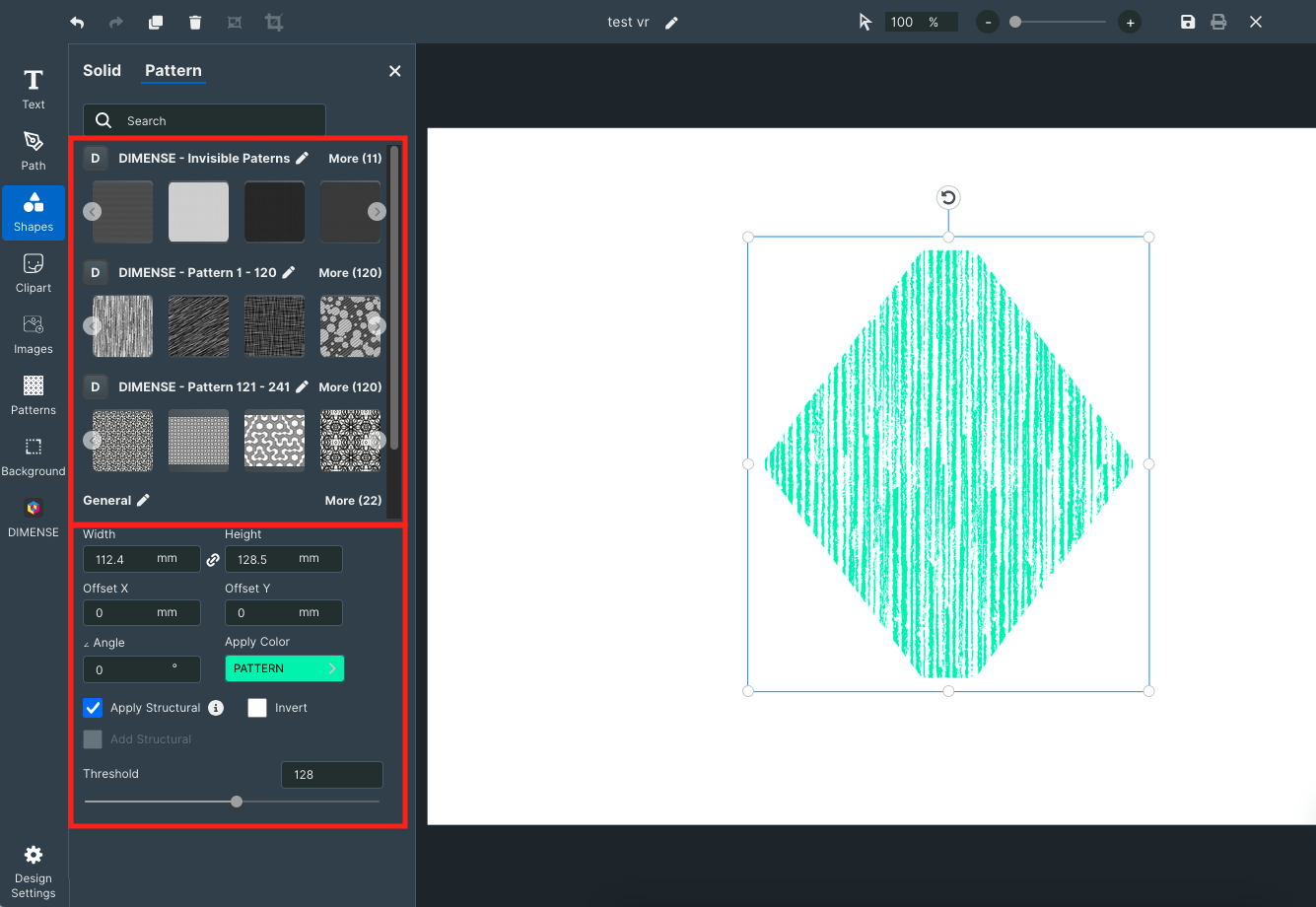Select the diagonal lines pattern thumbnail

click(x=198, y=325)
